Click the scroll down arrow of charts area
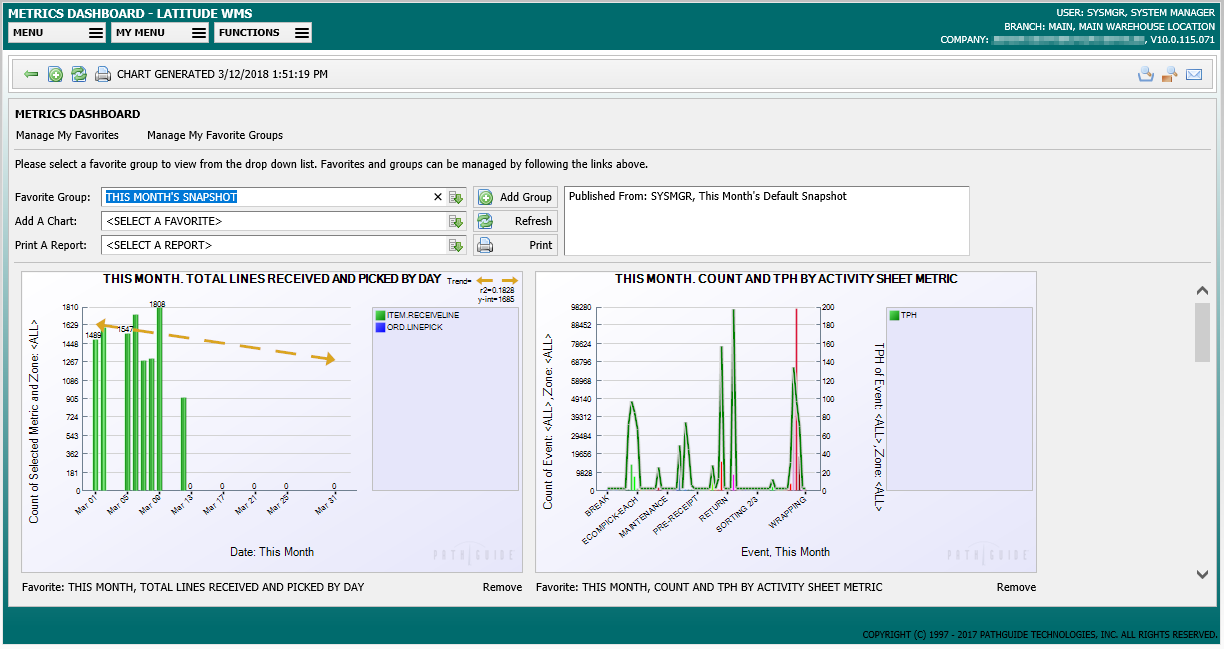Viewport: 1224px width, 649px height. pos(1202,574)
